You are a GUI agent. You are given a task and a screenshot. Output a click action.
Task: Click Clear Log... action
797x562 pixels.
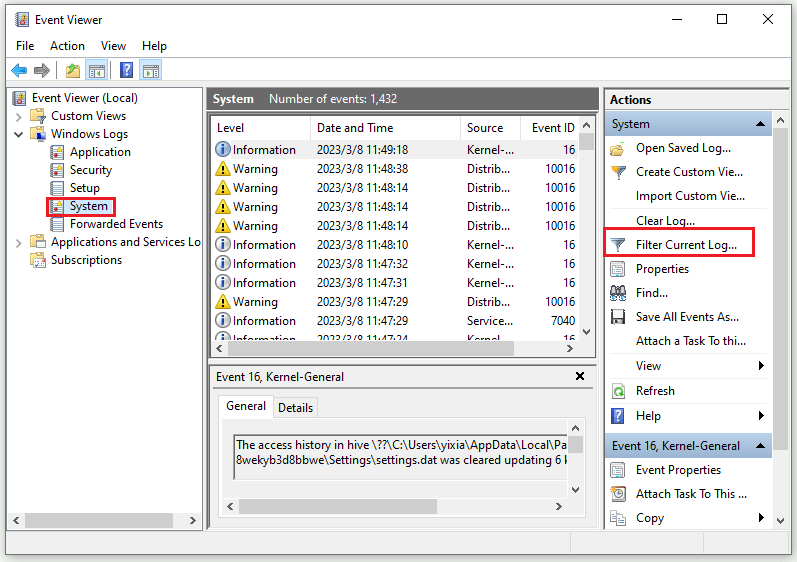point(665,221)
